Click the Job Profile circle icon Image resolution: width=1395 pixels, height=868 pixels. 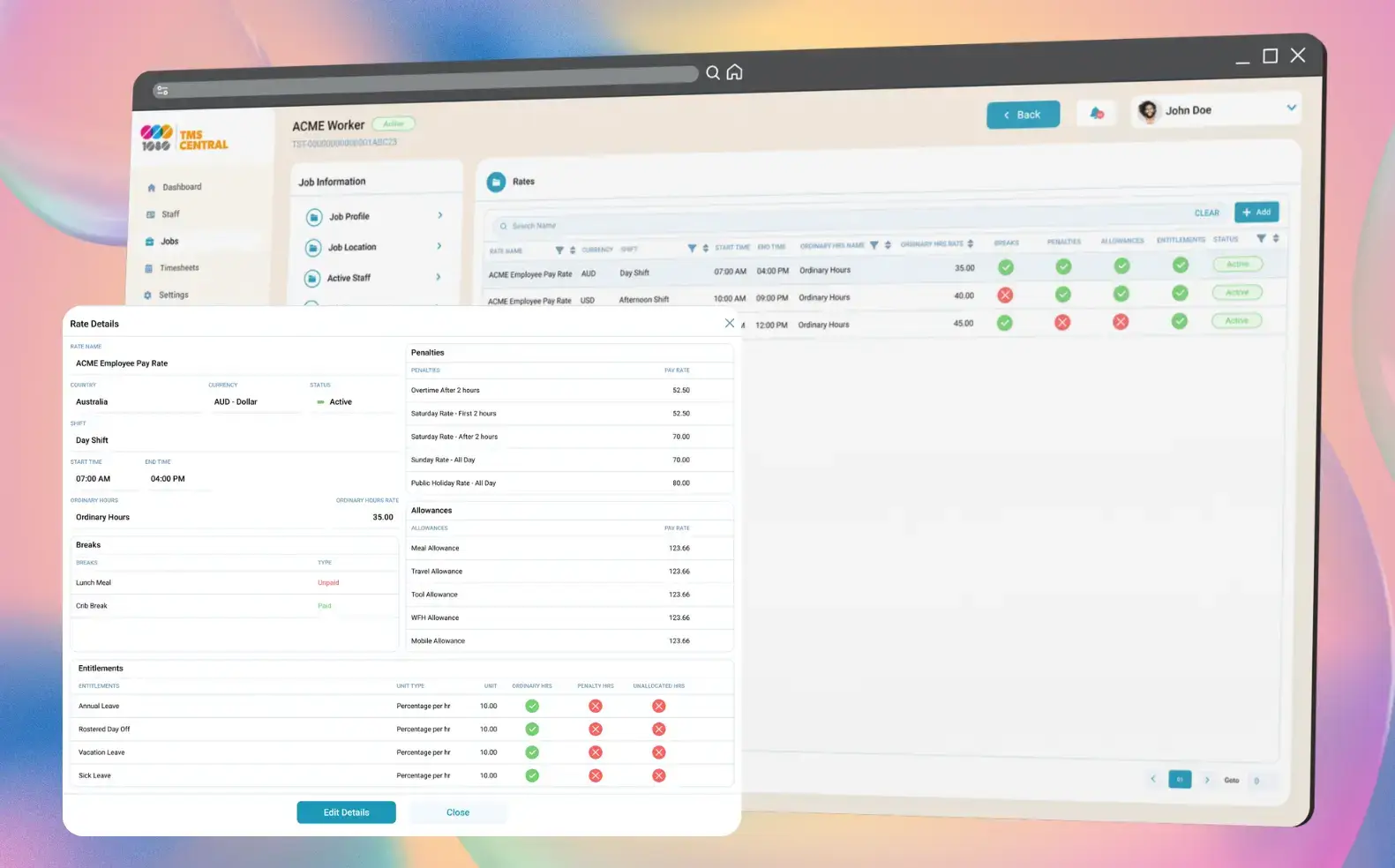coord(314,217)
